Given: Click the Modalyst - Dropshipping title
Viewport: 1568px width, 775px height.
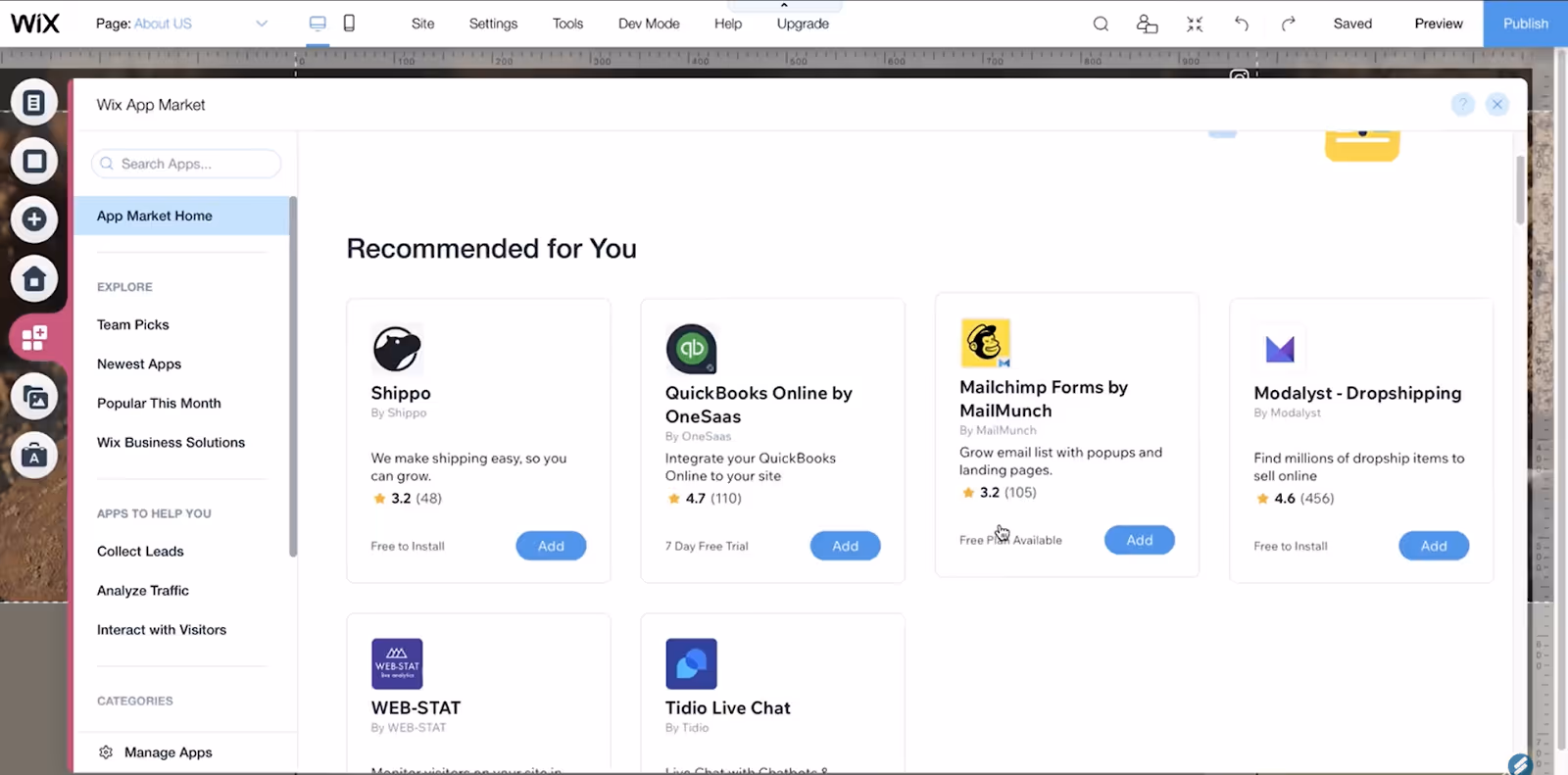Looking at the screenshot, I should pyautogui.click(x=1357, y=393).
